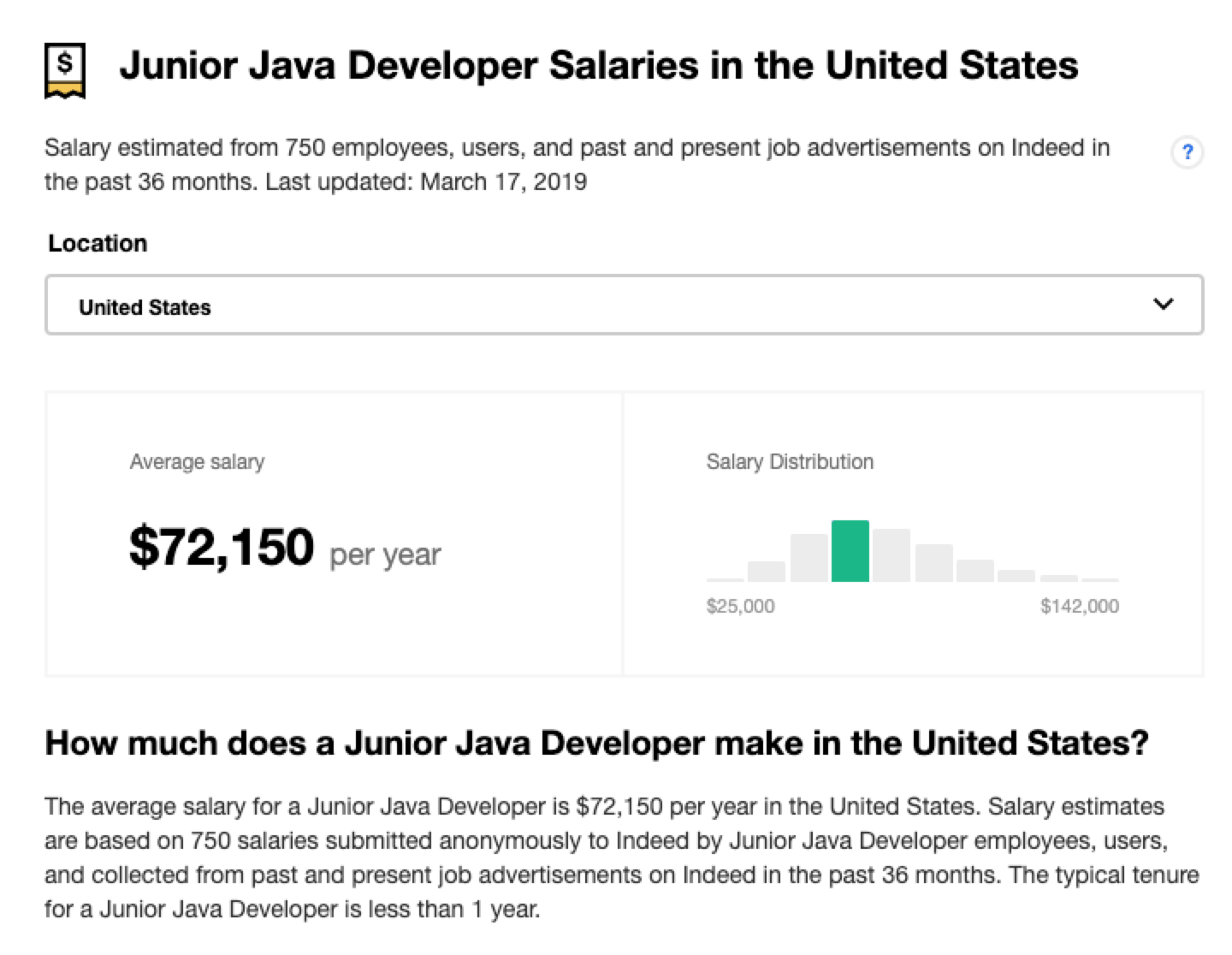Click the highlighted green salary distribution bar
The image size is (1232, 955).
[x=850, y=551]
